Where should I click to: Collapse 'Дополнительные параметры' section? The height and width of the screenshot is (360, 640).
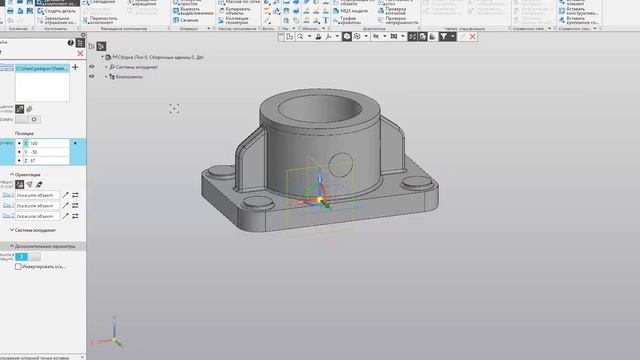tap(12, 246)
